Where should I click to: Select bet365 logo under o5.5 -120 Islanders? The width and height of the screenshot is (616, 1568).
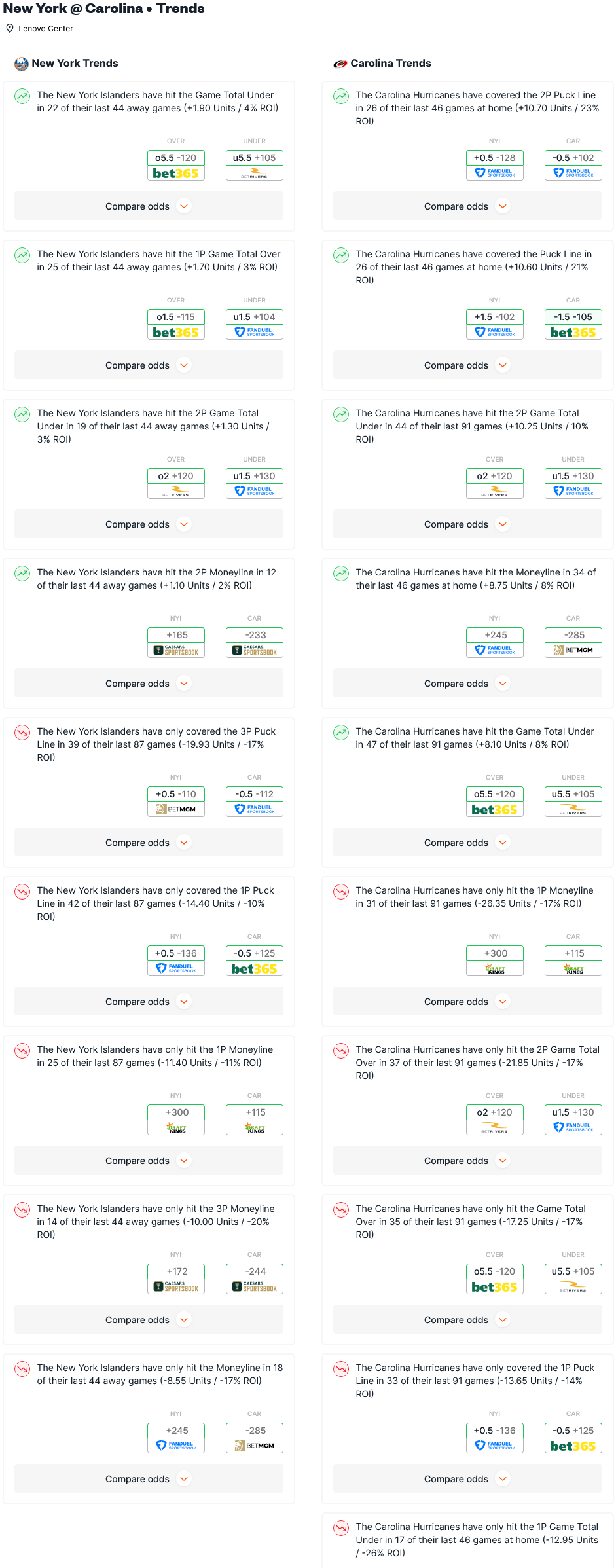point(176,173)
